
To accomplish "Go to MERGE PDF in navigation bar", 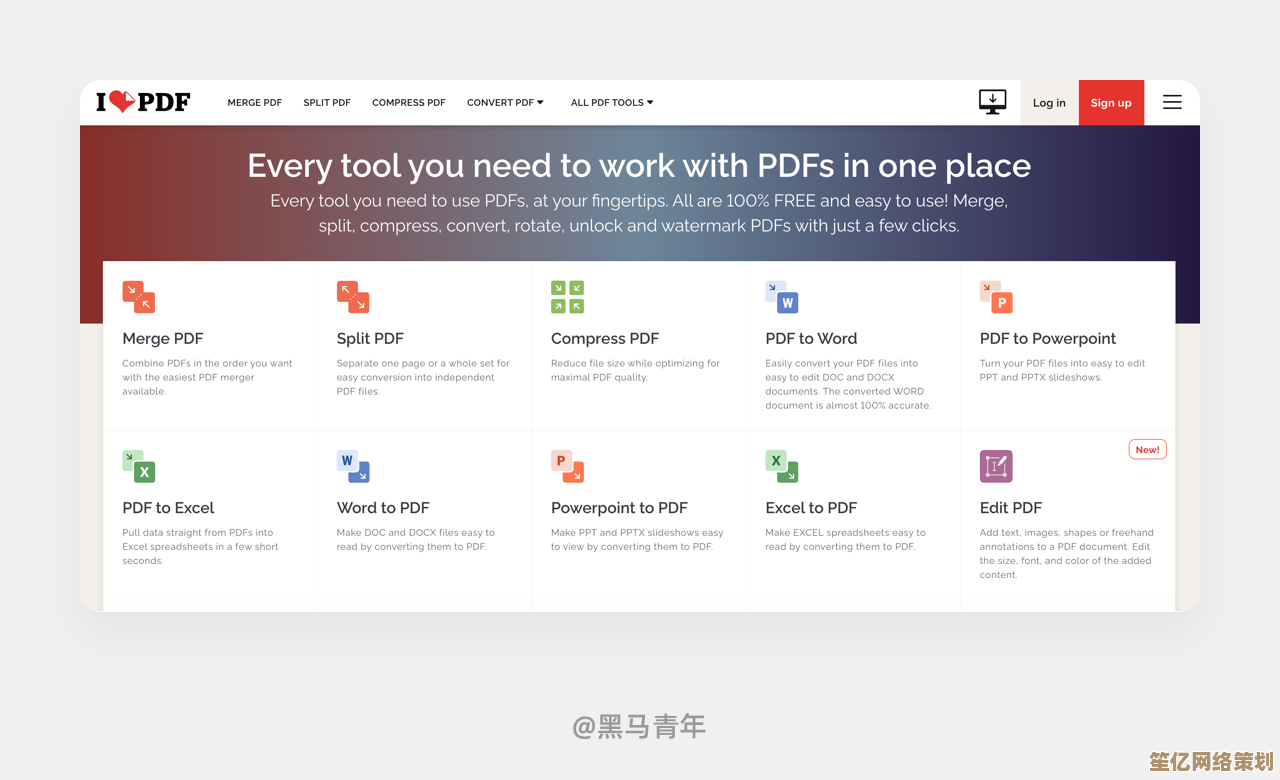I will (255, 102).
